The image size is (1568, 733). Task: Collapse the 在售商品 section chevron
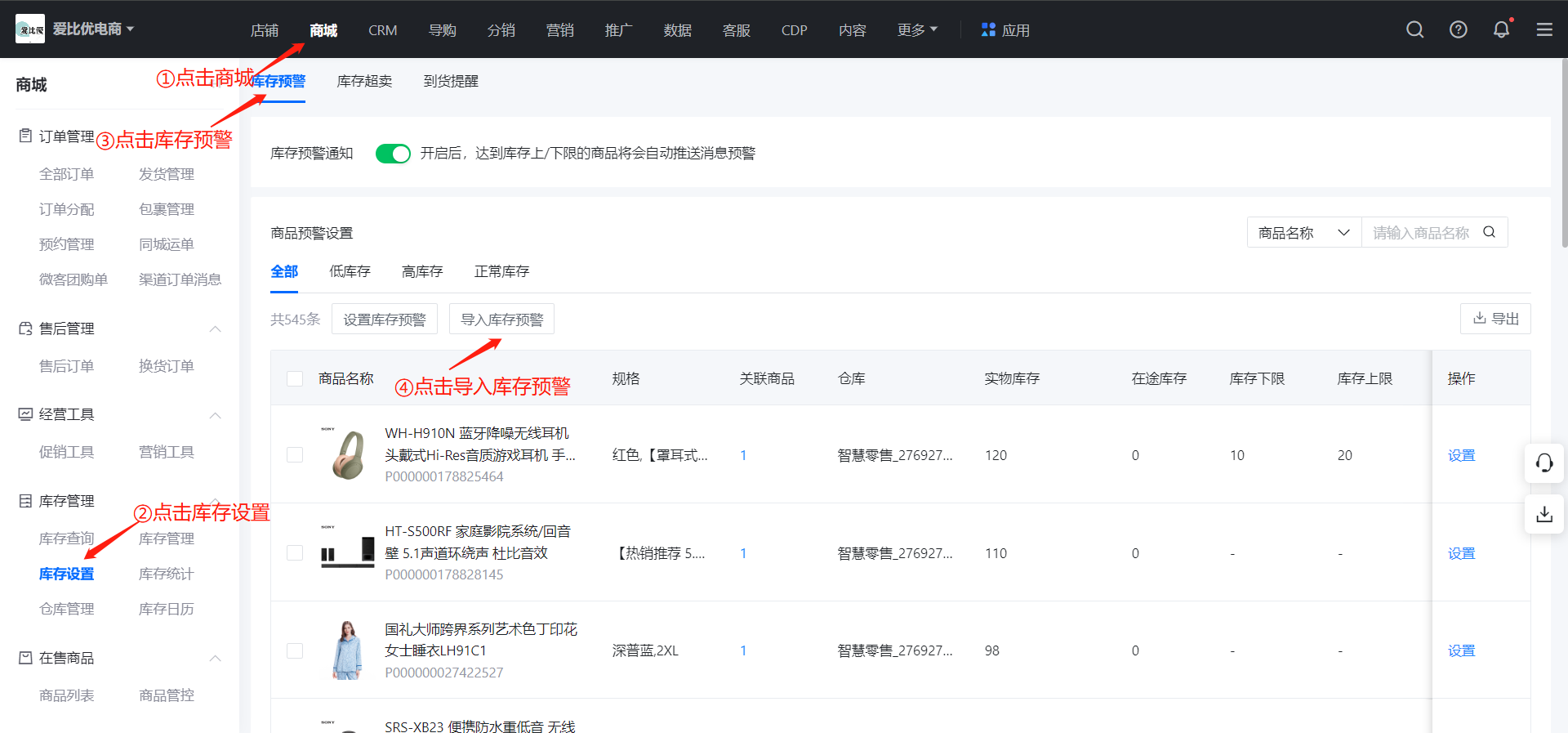216,658
